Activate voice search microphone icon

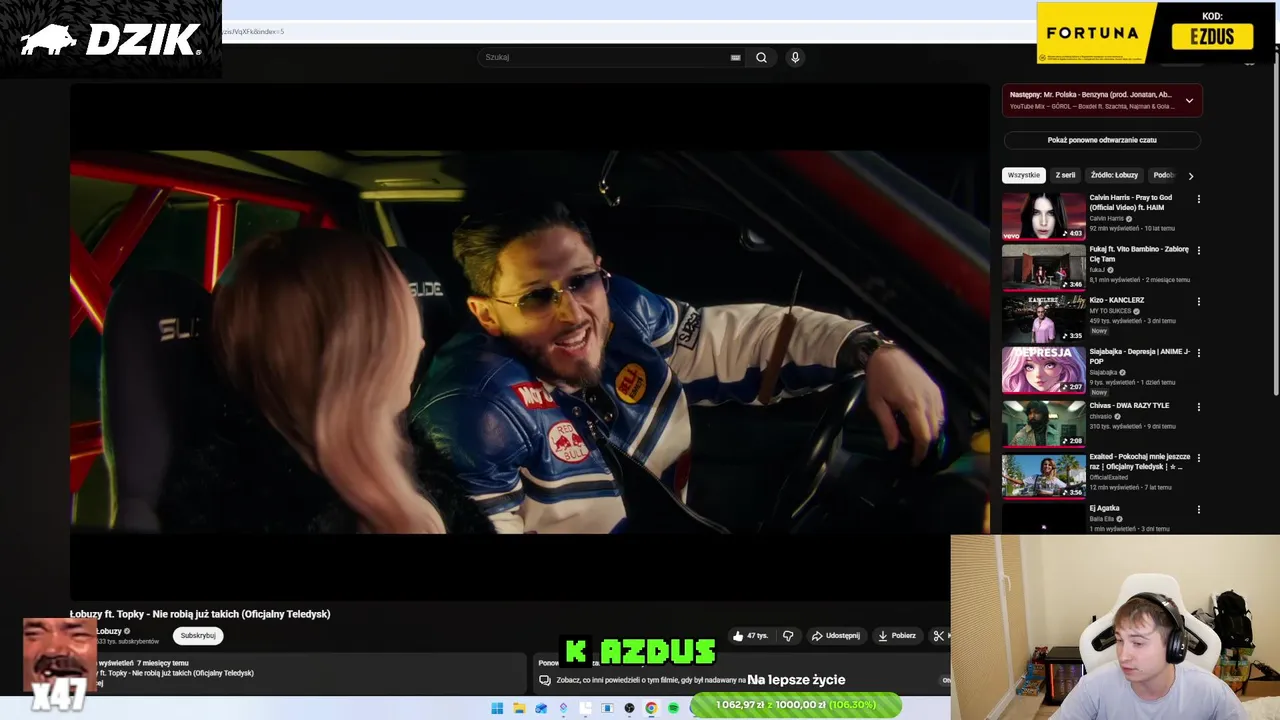tap(795, 57)
